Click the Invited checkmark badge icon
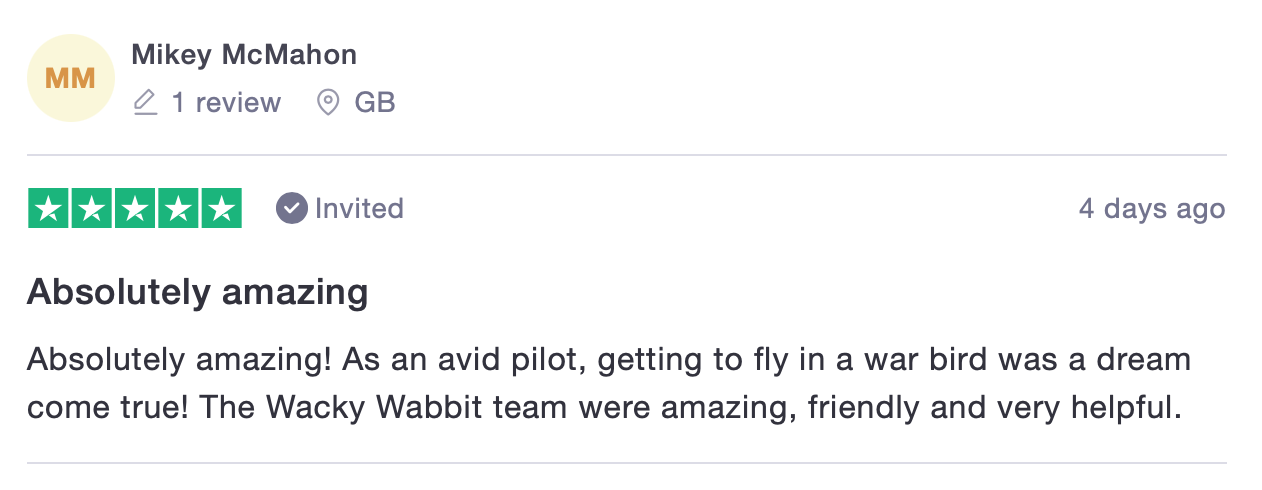The height and width of the screenshot is (490, 1262). [291, 208]
